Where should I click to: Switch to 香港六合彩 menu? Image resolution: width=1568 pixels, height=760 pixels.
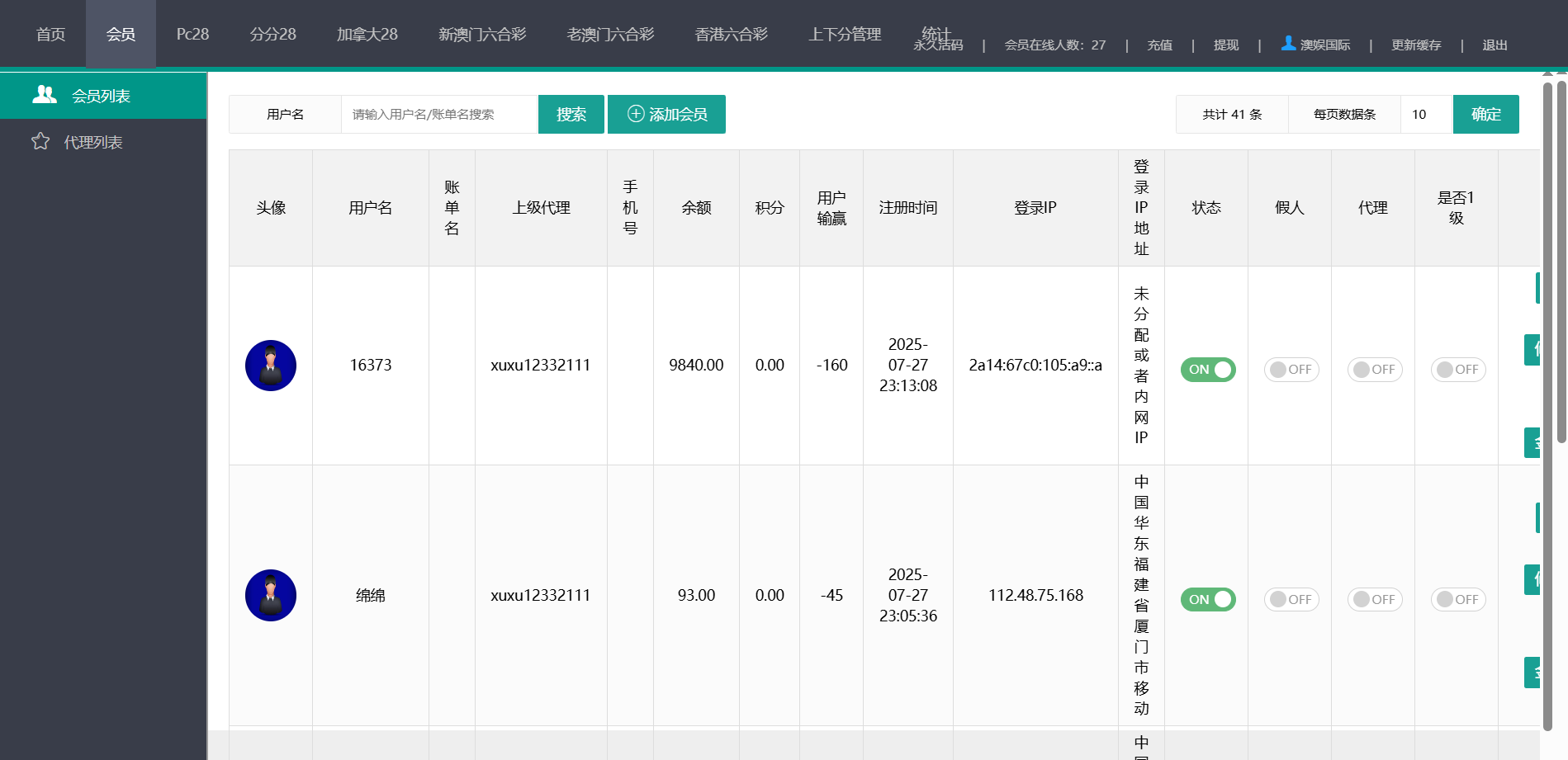click(x=731, y=34)
